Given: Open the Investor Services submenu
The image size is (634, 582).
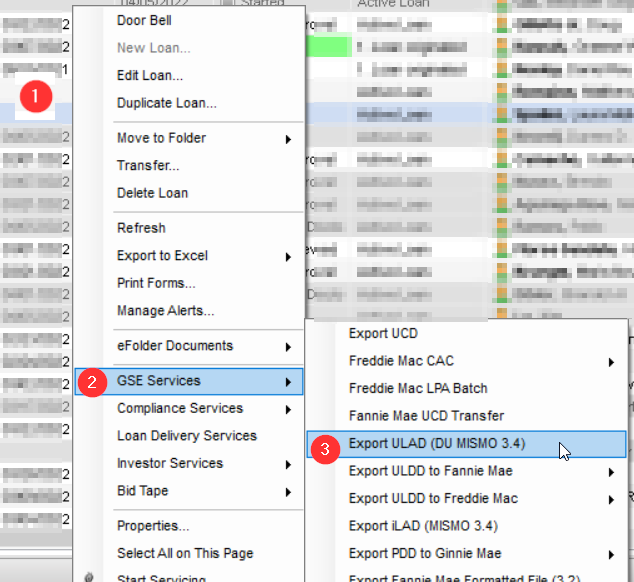Looking at the screenshot, I should (188, 463).
